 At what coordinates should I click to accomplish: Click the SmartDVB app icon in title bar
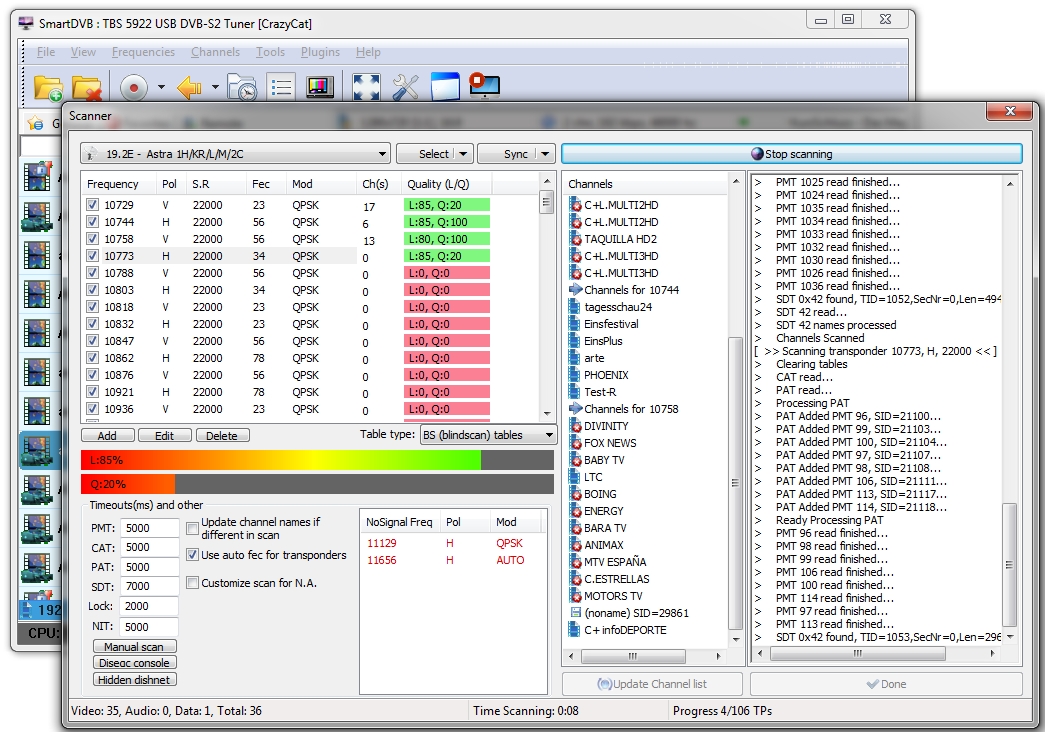click(x=26, y=24)
